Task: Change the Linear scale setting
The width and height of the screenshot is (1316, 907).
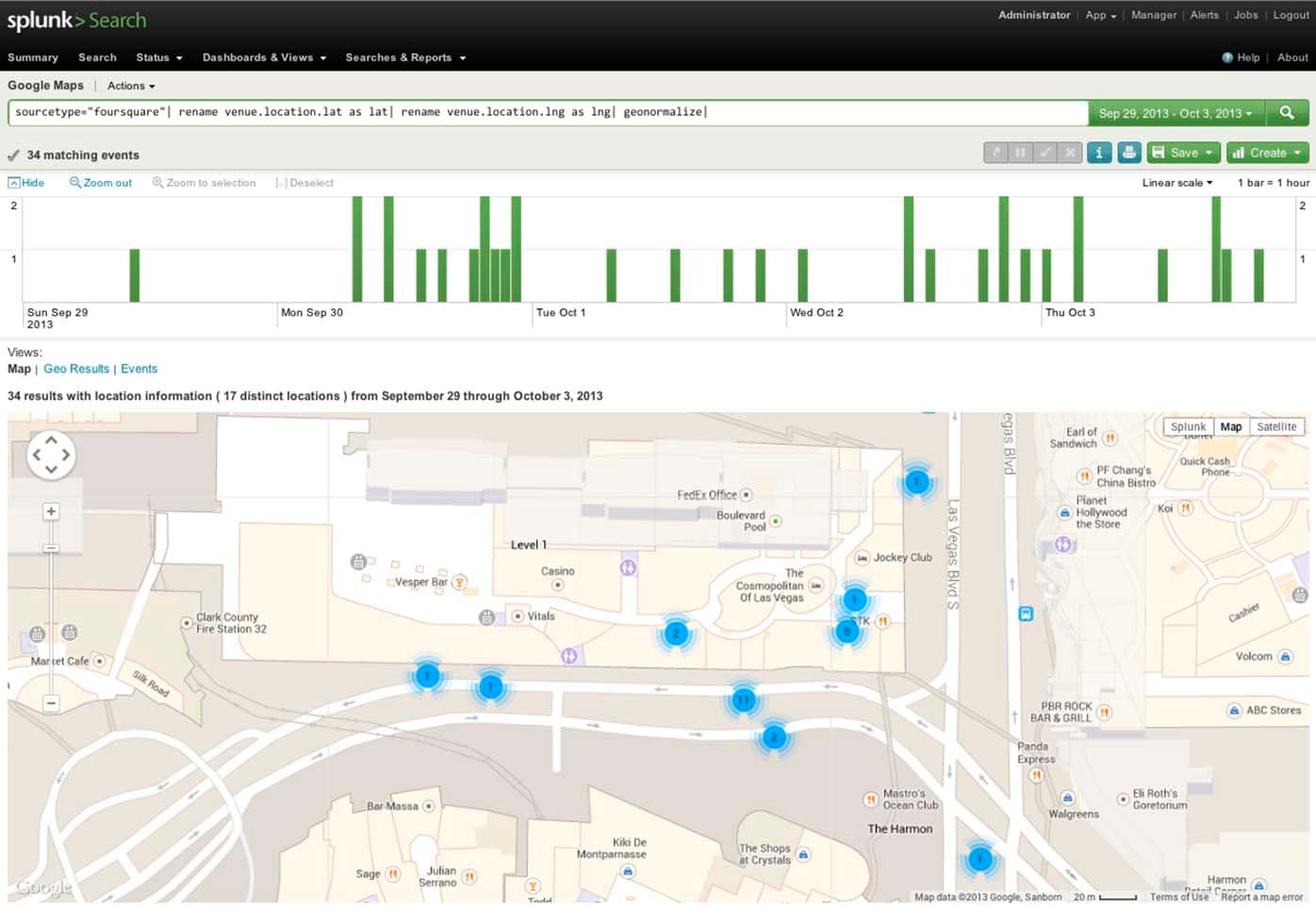Action: click(x=1177, y=183)
